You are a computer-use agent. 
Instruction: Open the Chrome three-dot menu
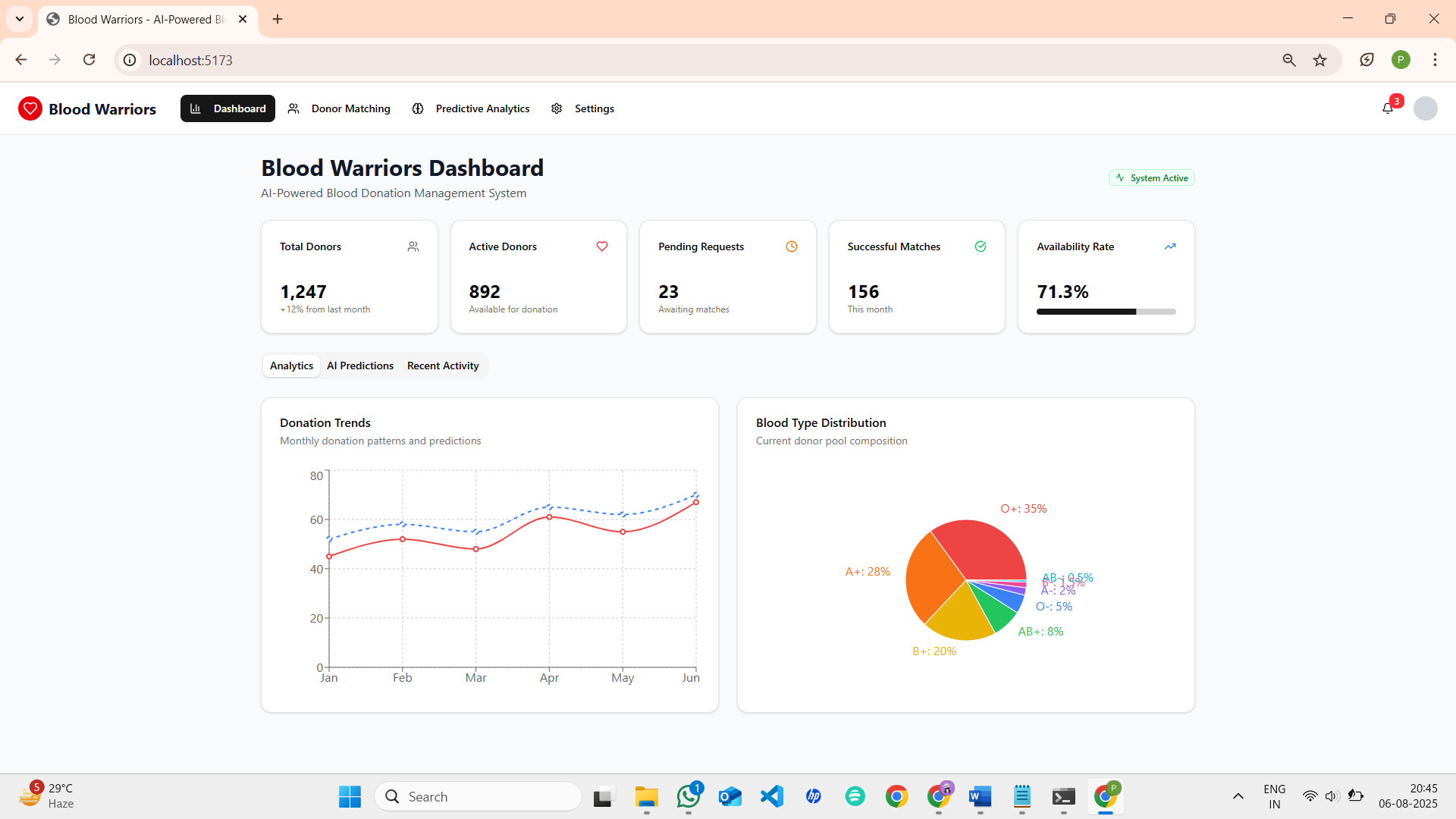(x=1435, y=60)
